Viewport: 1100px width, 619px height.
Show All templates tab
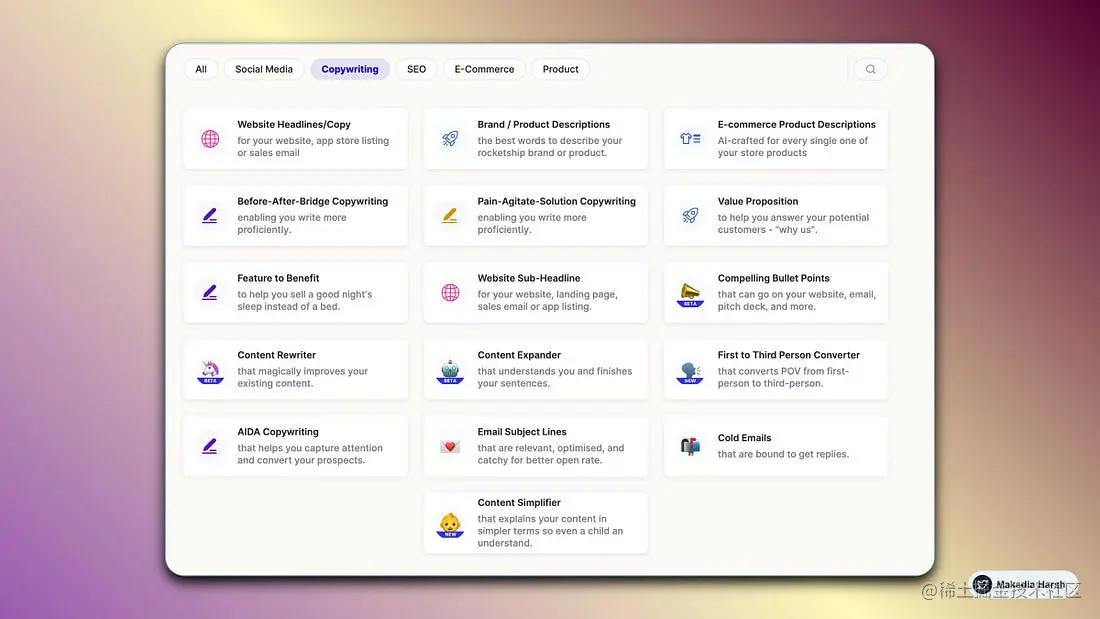[201, 69]
